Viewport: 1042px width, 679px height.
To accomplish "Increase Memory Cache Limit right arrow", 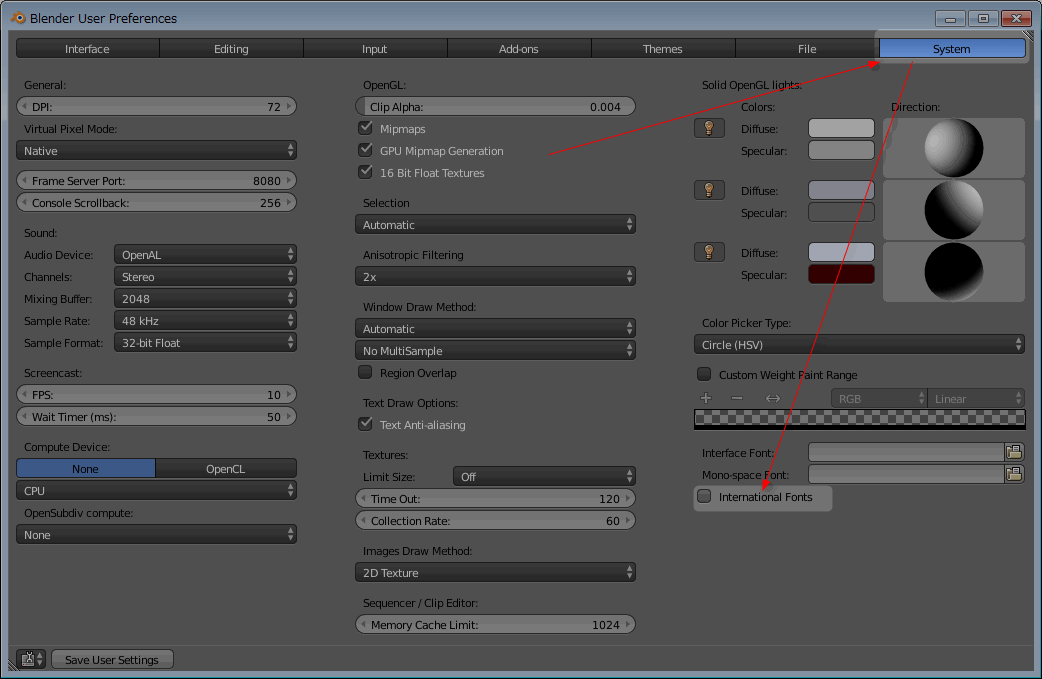I will (628, 625).
